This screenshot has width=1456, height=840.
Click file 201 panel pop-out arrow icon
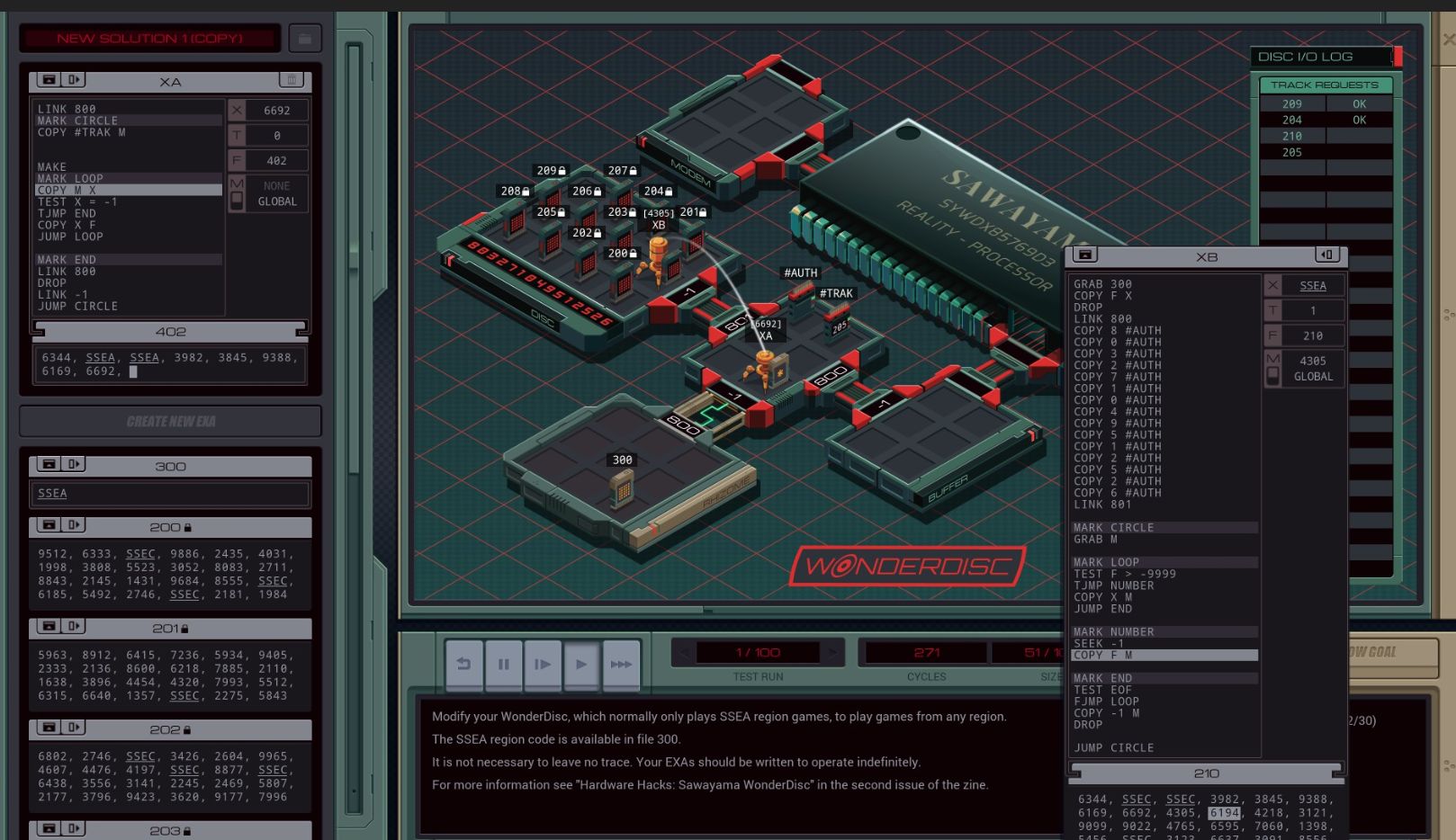click(75, 627)
